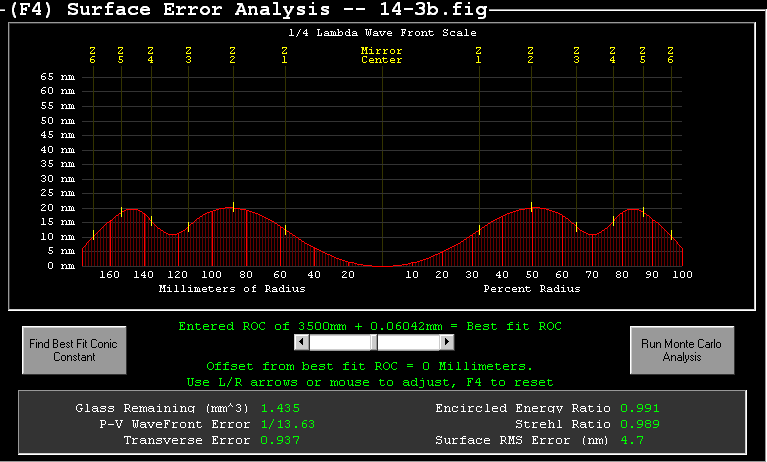The height and width of the screenshot is (462, 767).
Task: Select the Glass Remaining value 1.435
Action: 280,408
